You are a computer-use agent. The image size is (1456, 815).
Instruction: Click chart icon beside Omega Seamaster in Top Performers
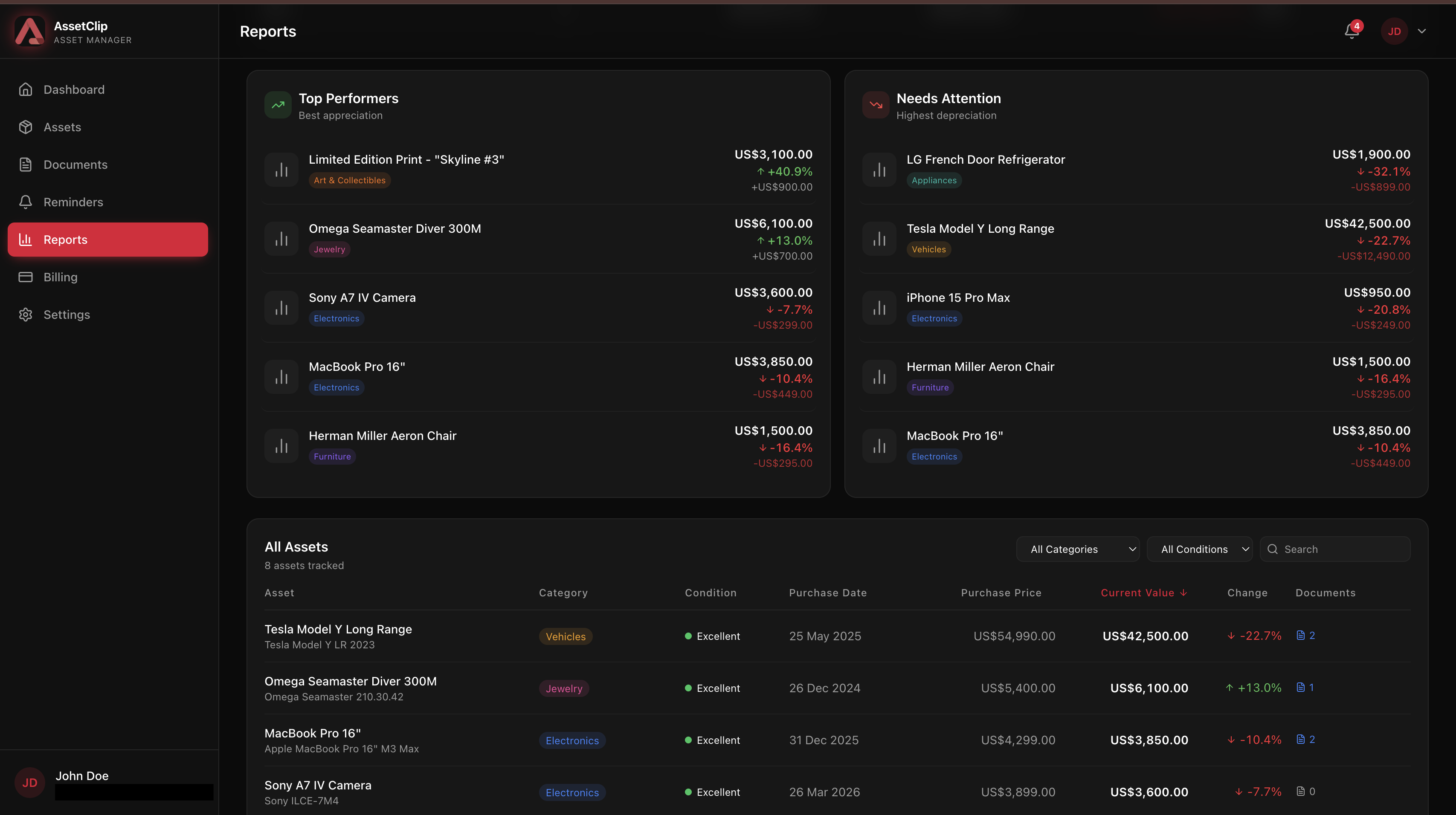[281, 238]
